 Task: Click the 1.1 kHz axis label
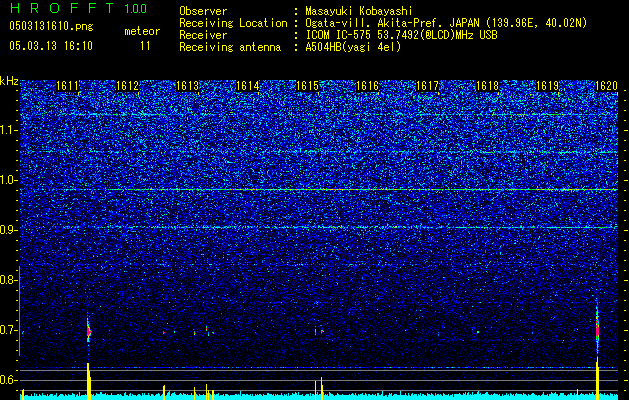(x=7, y=130)
